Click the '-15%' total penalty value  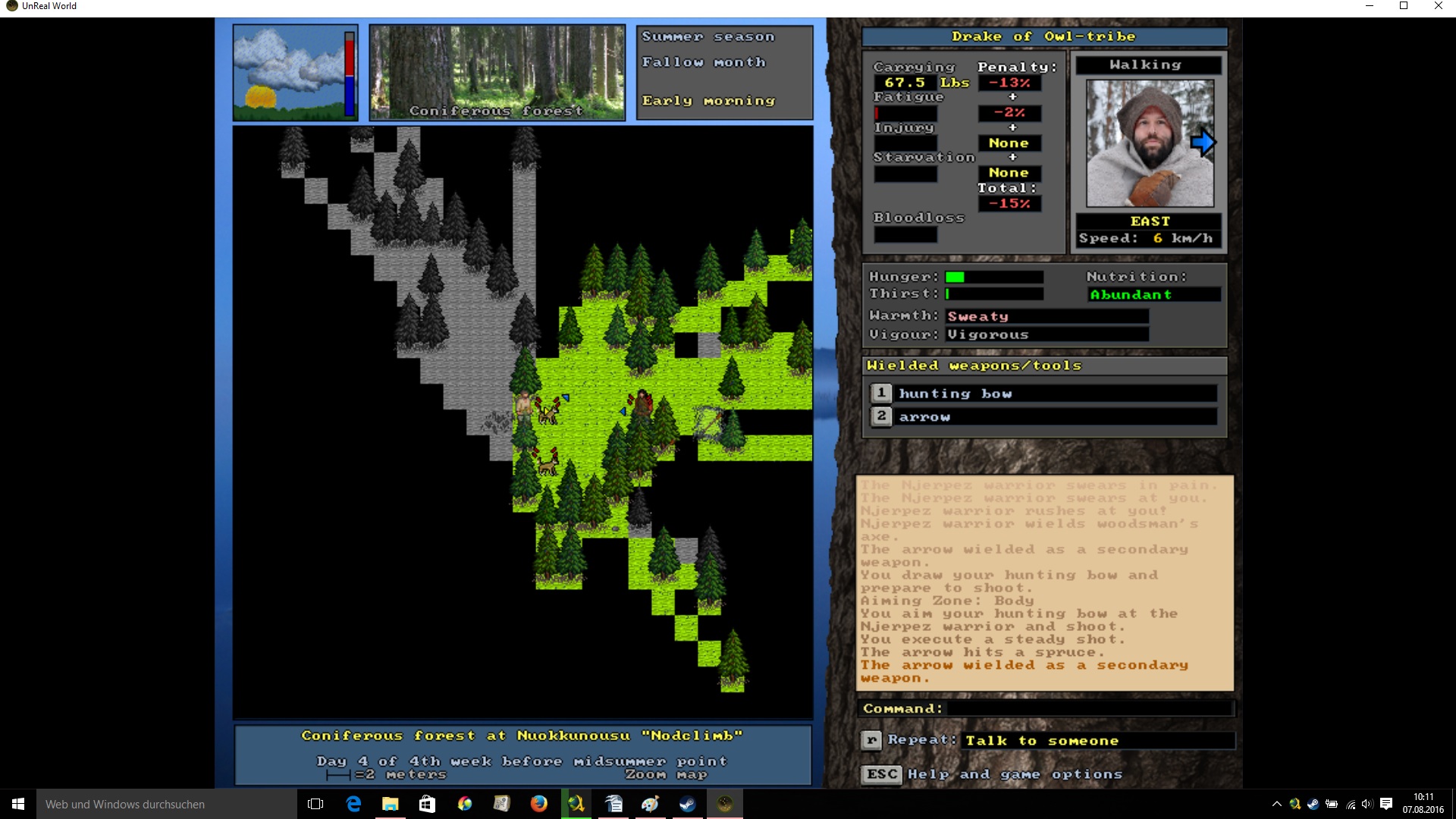[x=1009, y=203]
